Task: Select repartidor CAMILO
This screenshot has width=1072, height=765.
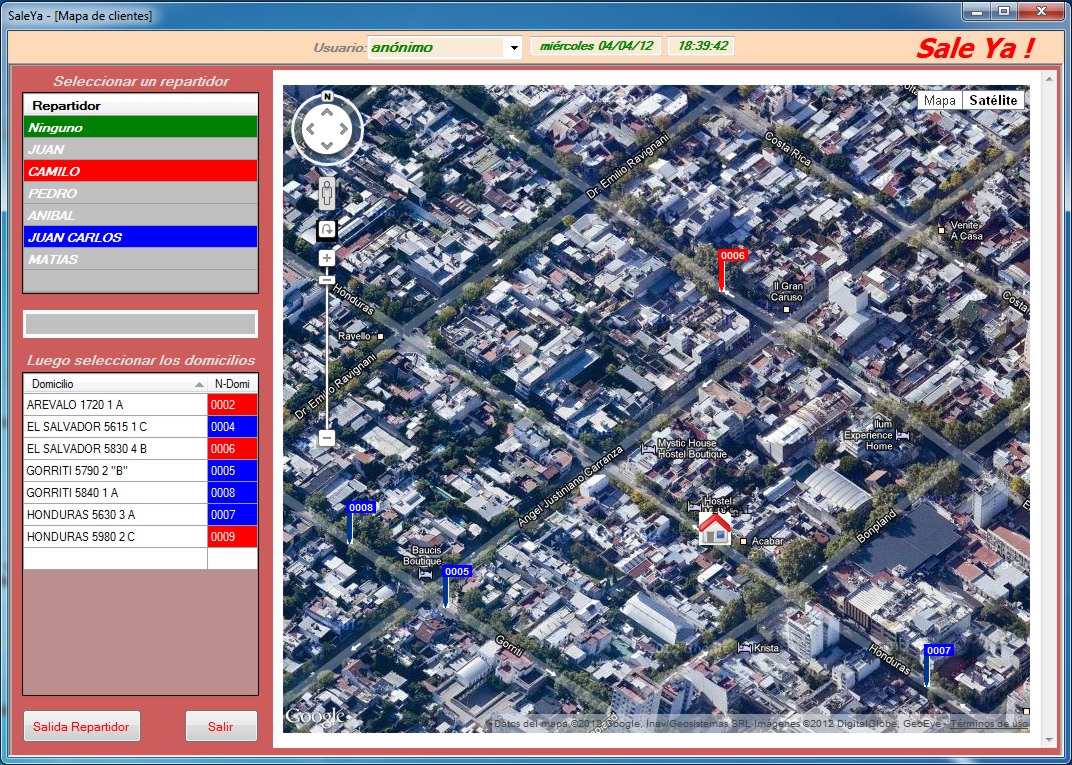Action: 141,172
